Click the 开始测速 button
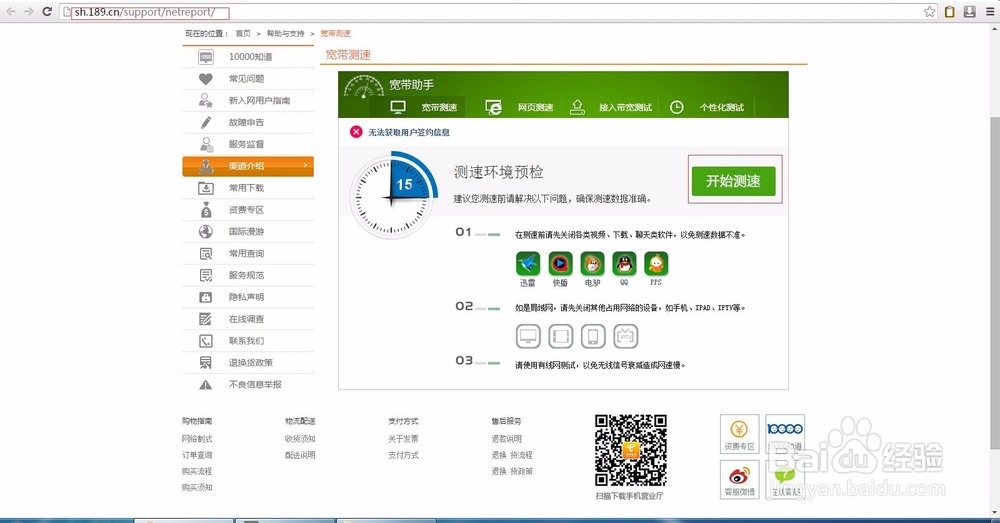The height and width of the screenshot is (523, 1000). [x=733, y=181]
